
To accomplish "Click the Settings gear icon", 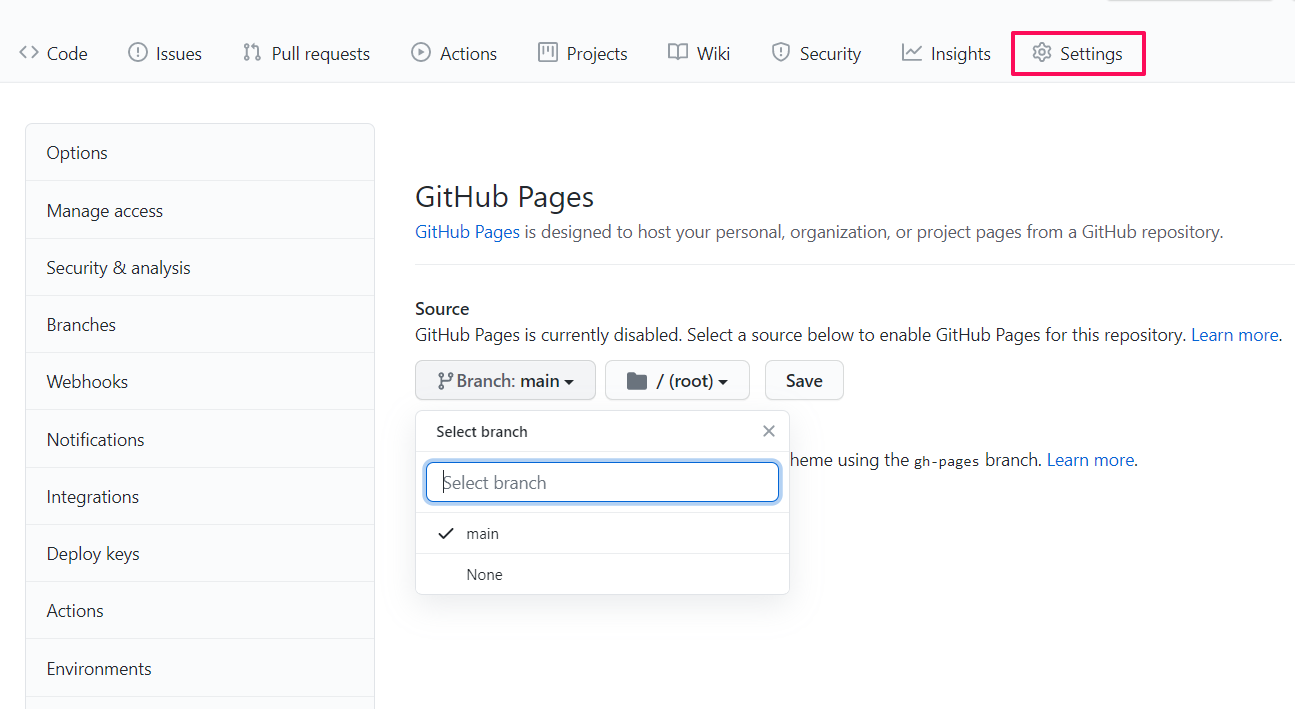I will pos(1042,53).
